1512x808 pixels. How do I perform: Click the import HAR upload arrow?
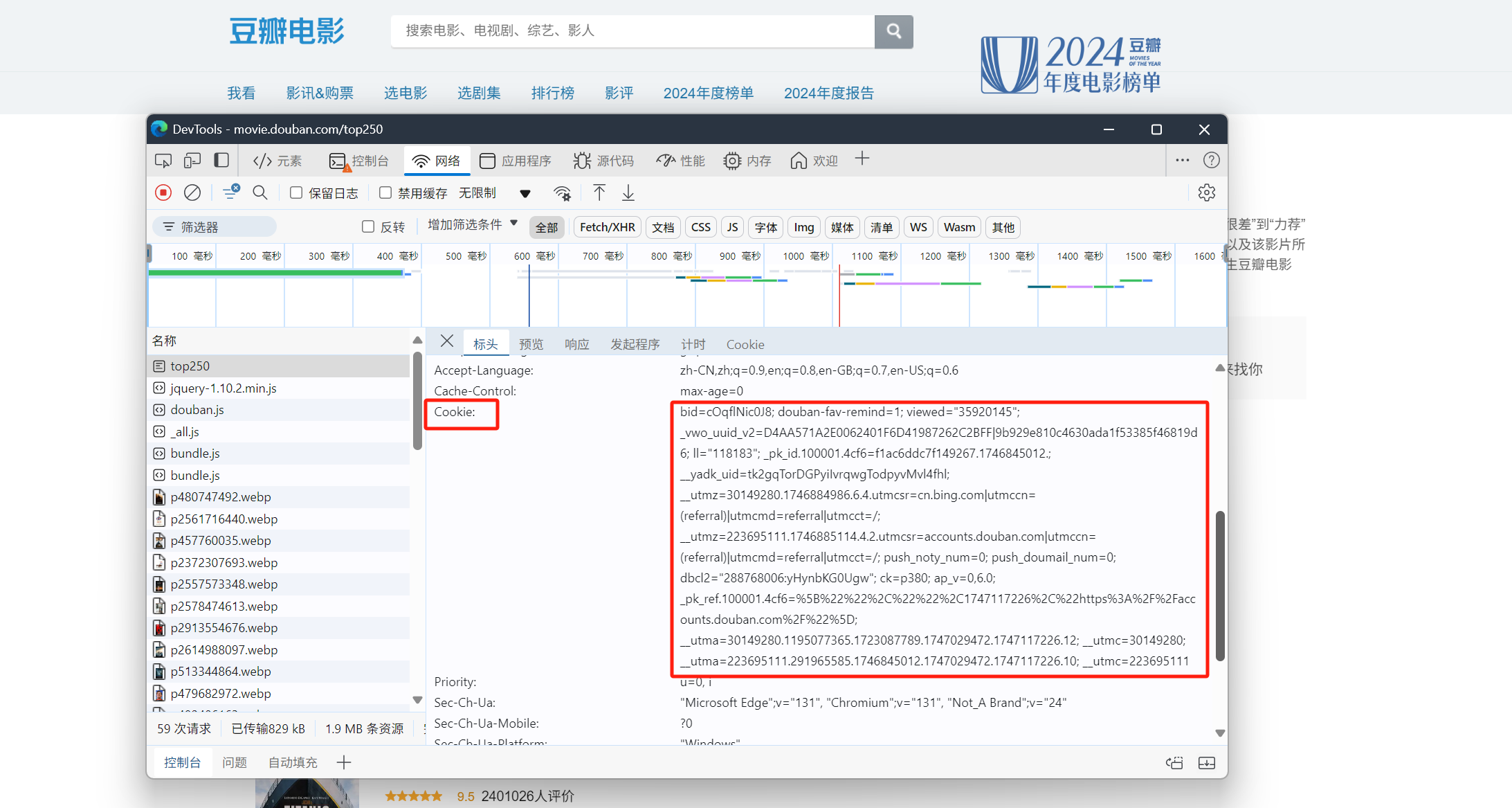[x=599, y=192]
